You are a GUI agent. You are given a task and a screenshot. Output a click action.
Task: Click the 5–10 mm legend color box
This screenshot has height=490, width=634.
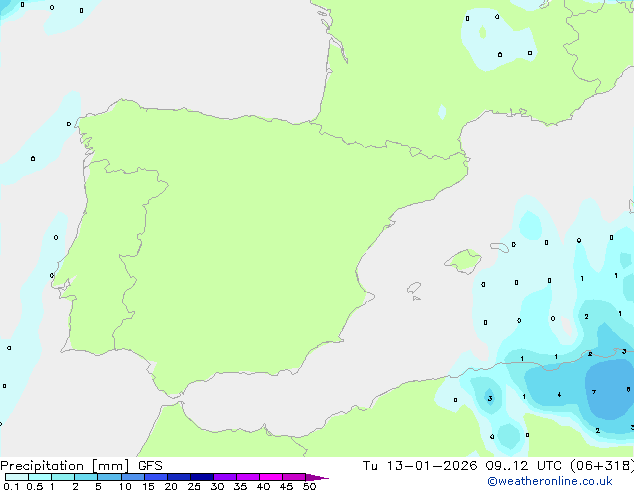coord(109,477)
